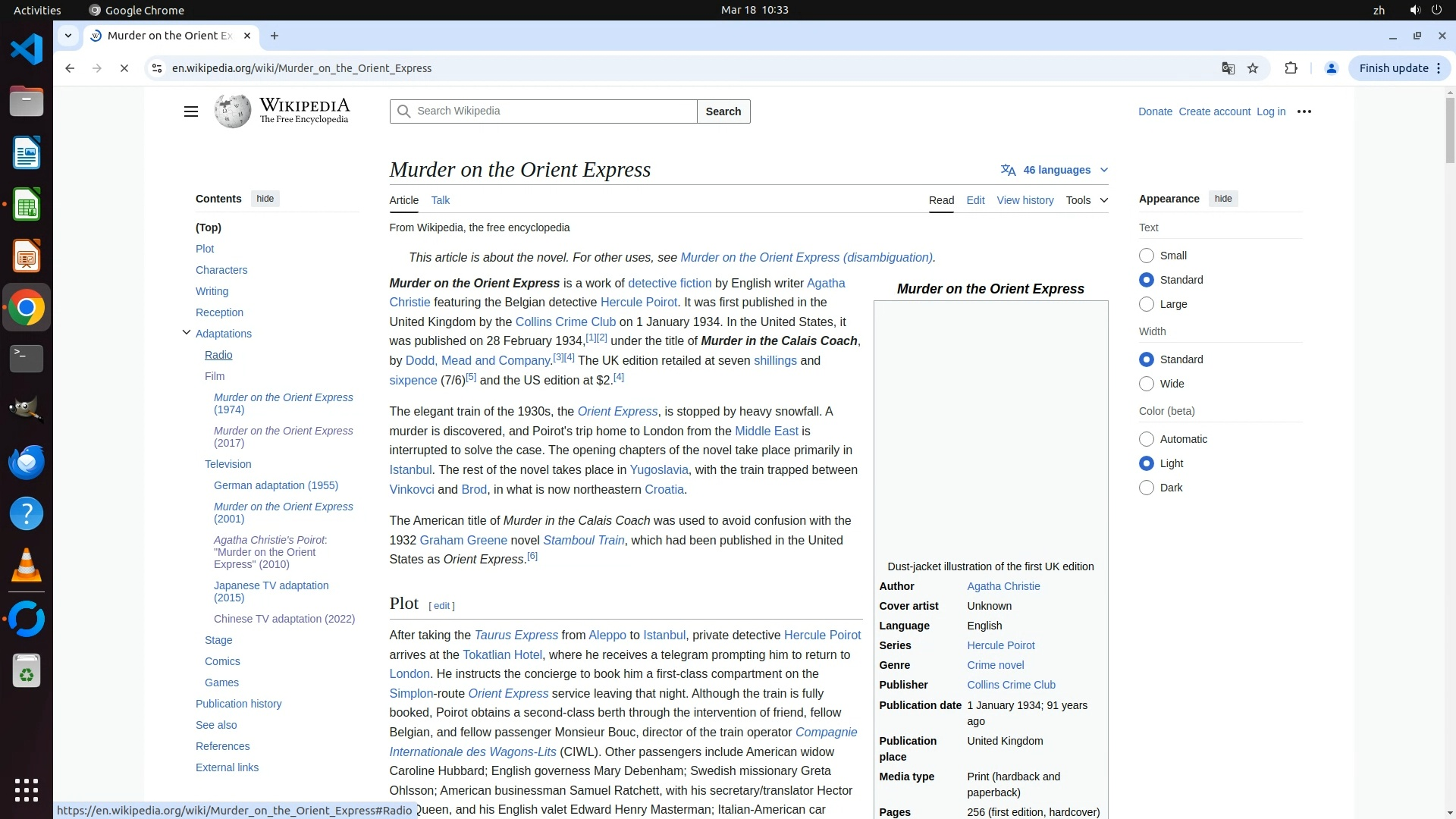
Task: Open Wikipedia main menu hamburger icon
Action: (190, 111)
